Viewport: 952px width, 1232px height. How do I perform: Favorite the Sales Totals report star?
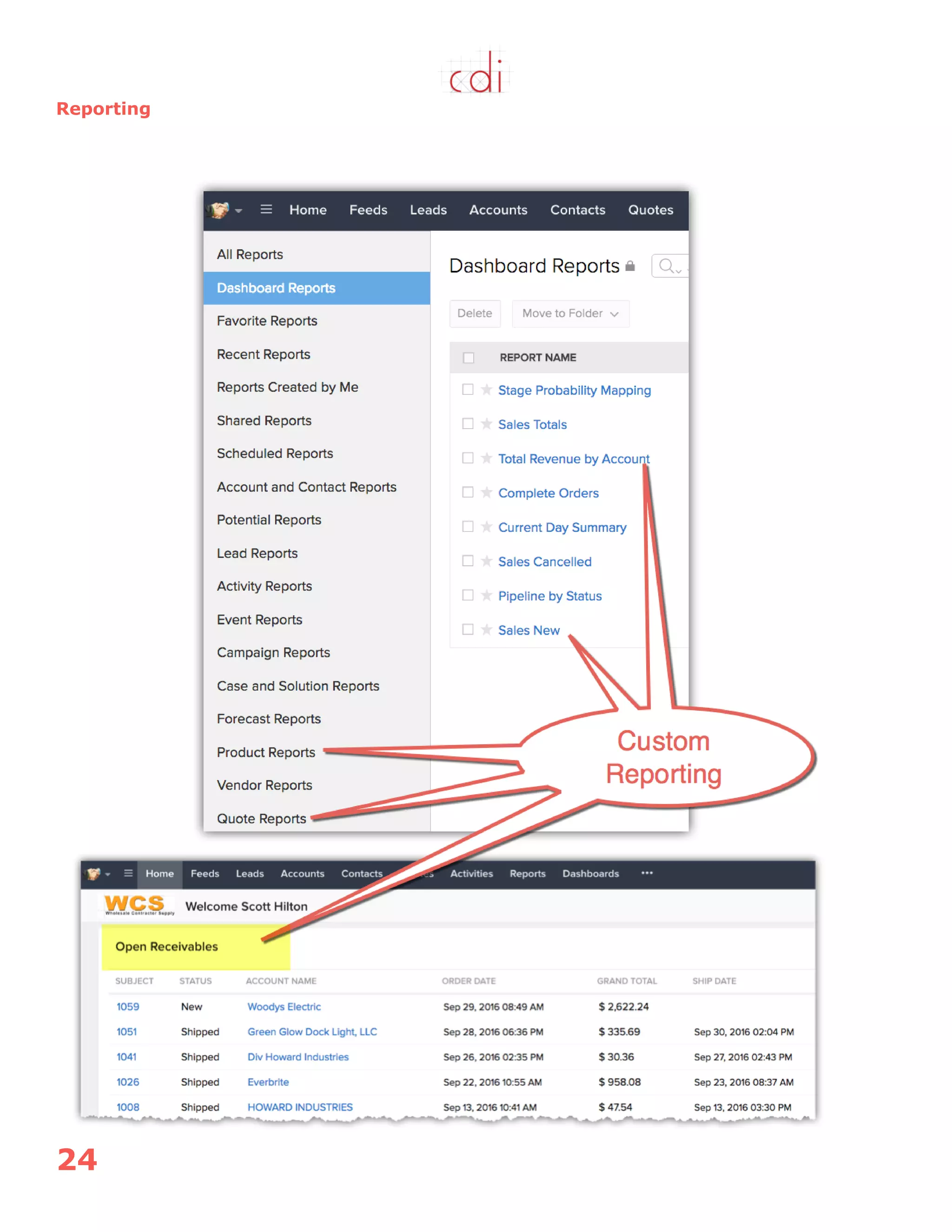pyautogui.click(x=486, y=424)
